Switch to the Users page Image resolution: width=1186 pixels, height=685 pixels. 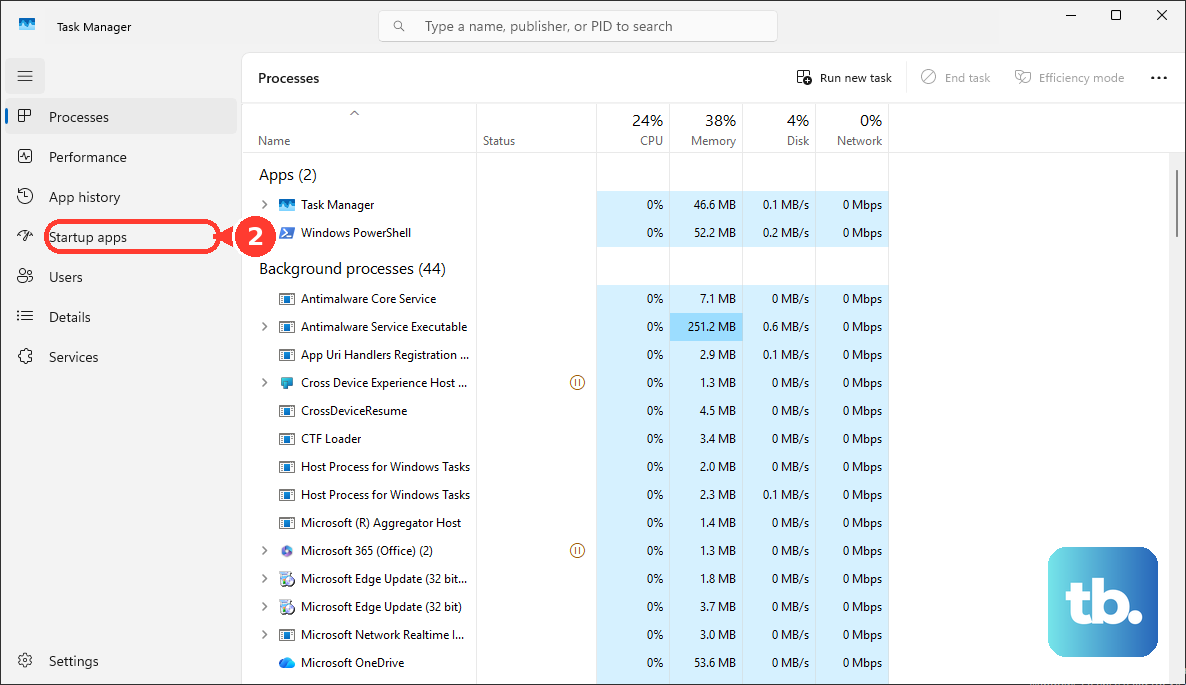121,277
